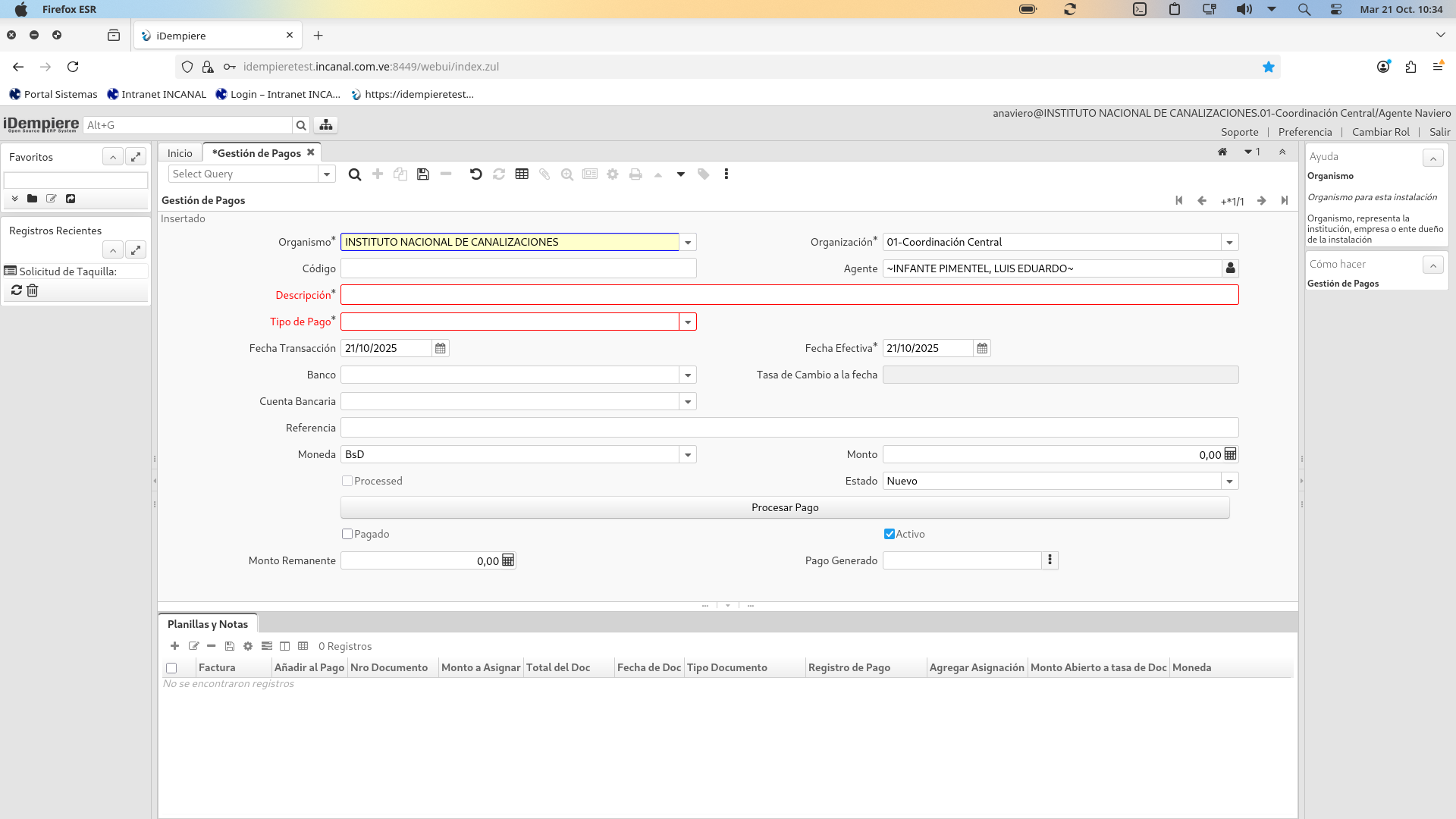Open the Monto calculator icon

(1230, 454)
